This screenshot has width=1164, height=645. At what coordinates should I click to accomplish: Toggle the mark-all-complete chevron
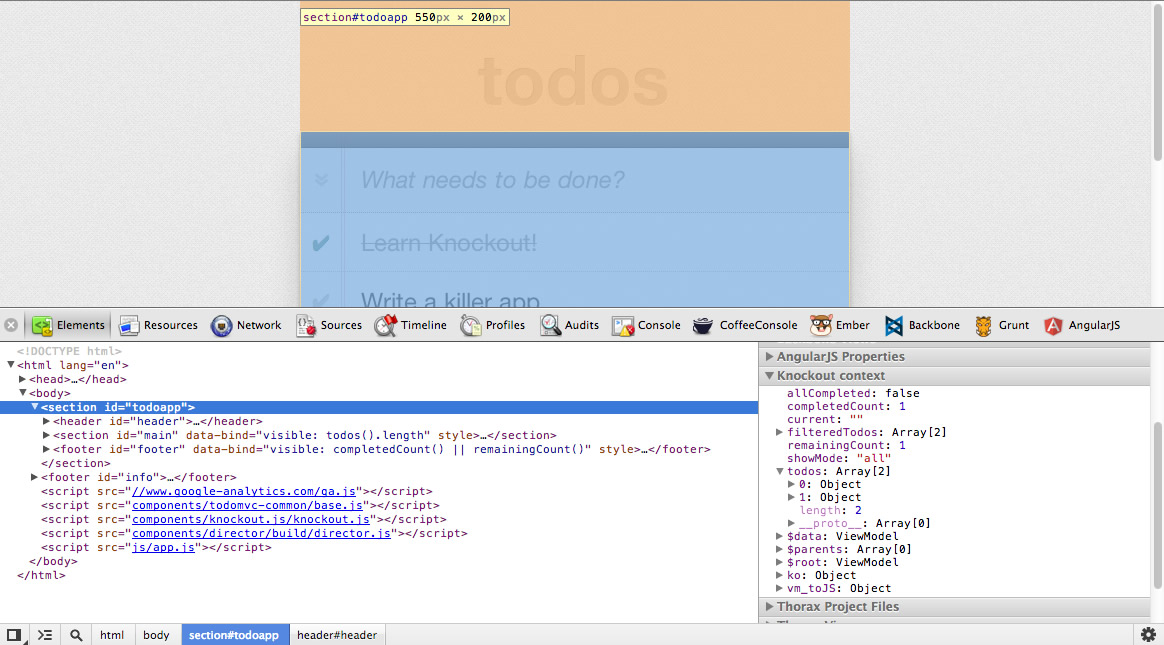click(x=321, y=180)
